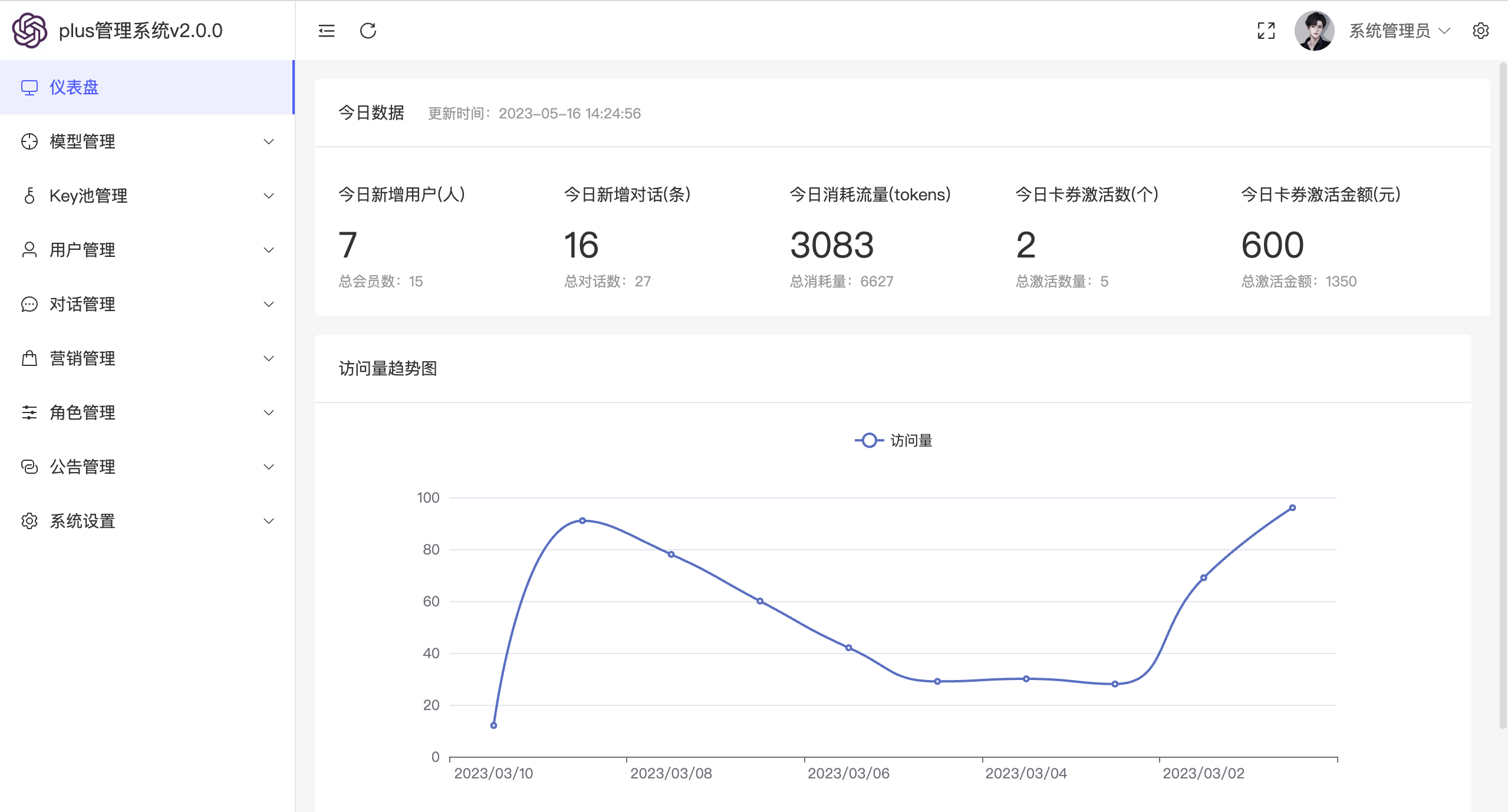Image resolution: width=1508 pixels, height=812 pixels.
Task: Click the 营销管理 shopping bag icon
Action: point(29,358)
